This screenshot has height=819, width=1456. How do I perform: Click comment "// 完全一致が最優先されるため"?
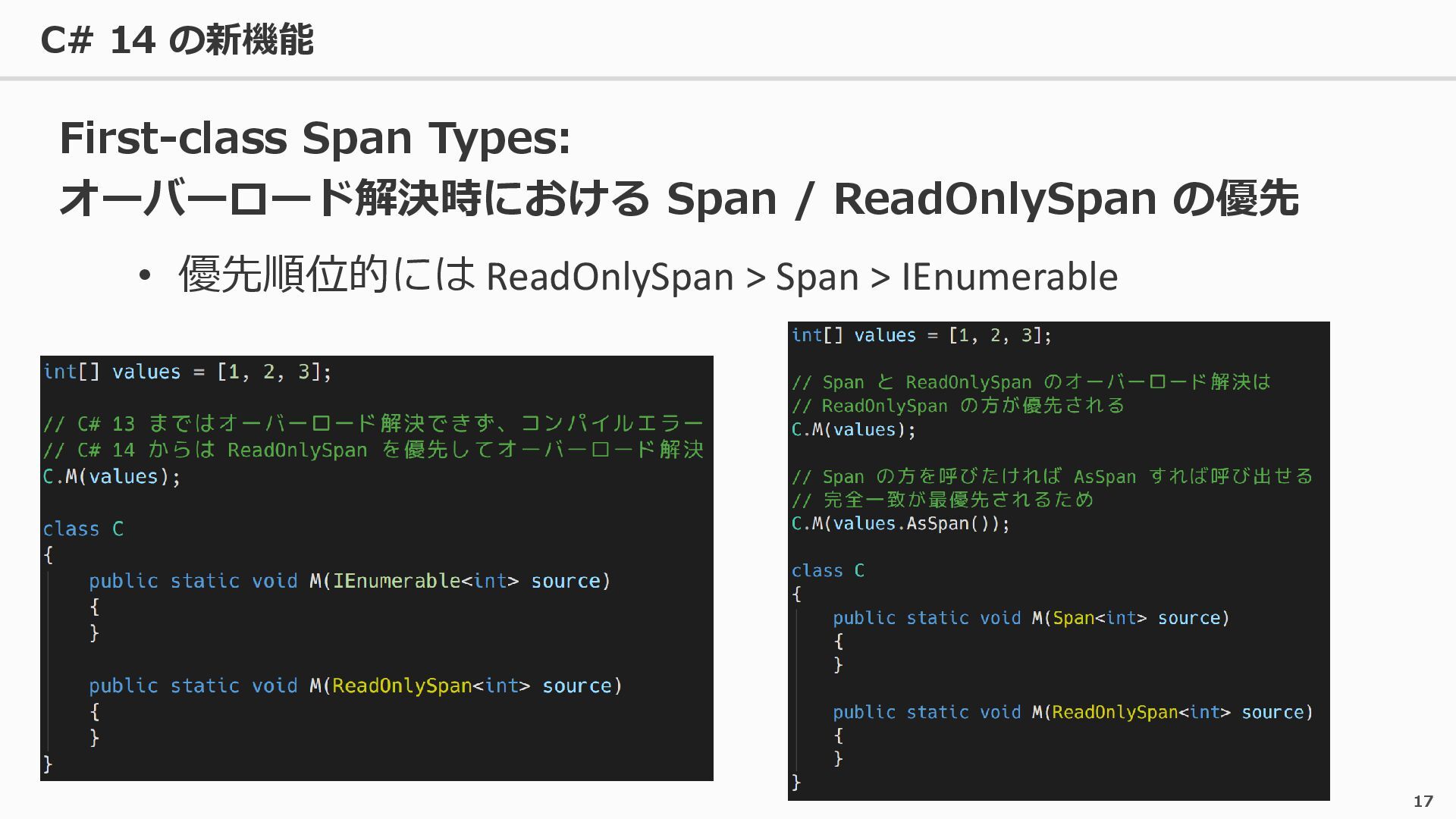[x=943, y=500]
